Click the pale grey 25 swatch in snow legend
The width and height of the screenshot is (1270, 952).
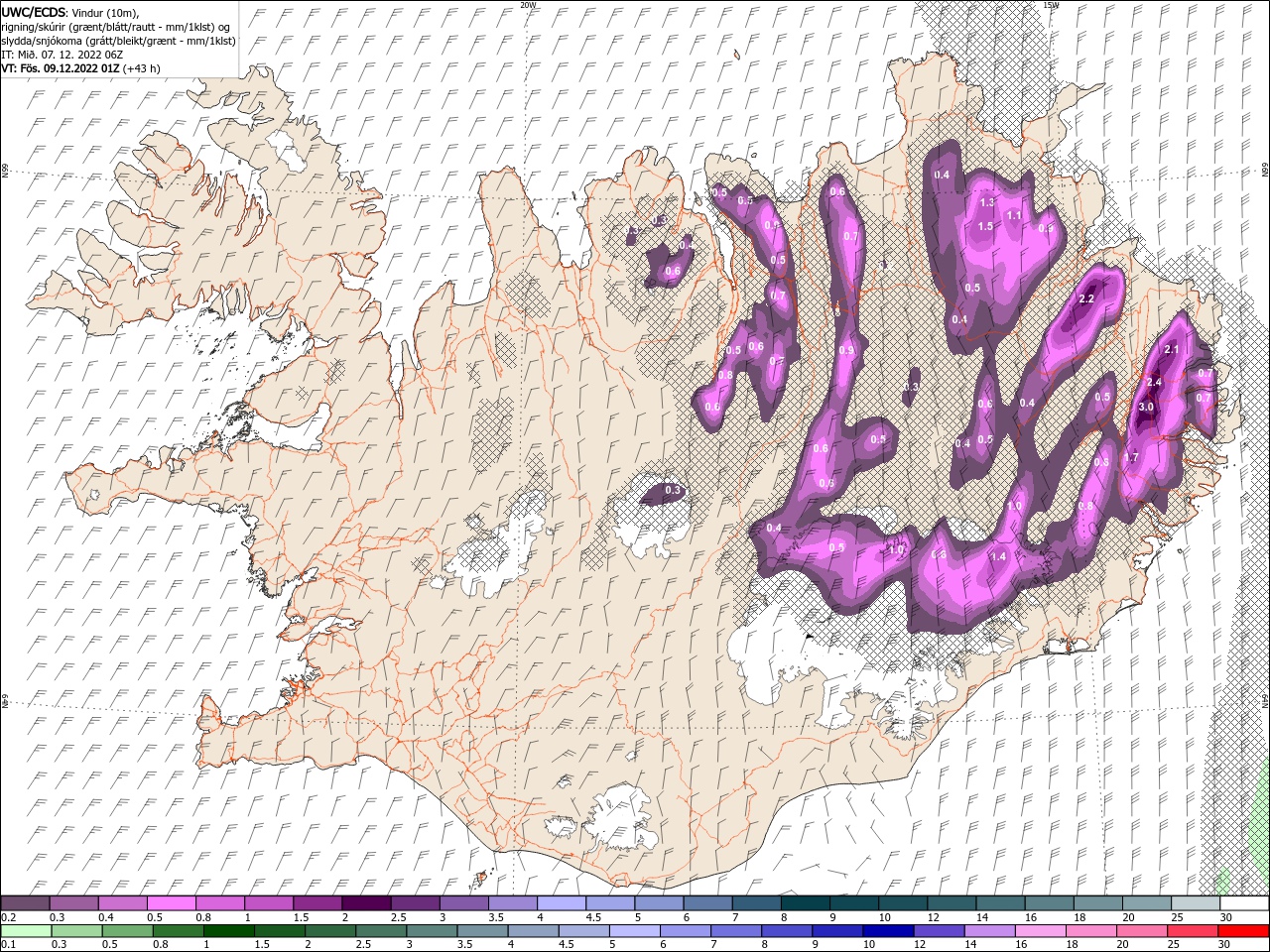[1196, 903]
